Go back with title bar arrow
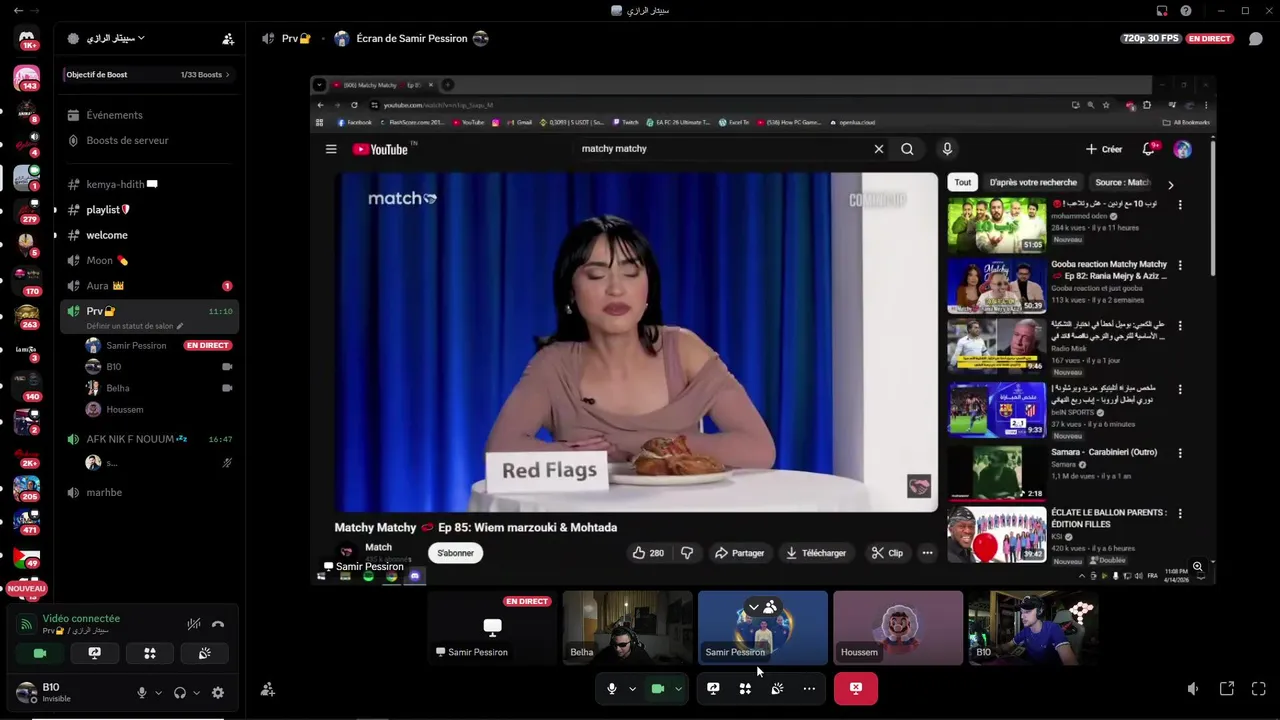 tap(18, 10)
